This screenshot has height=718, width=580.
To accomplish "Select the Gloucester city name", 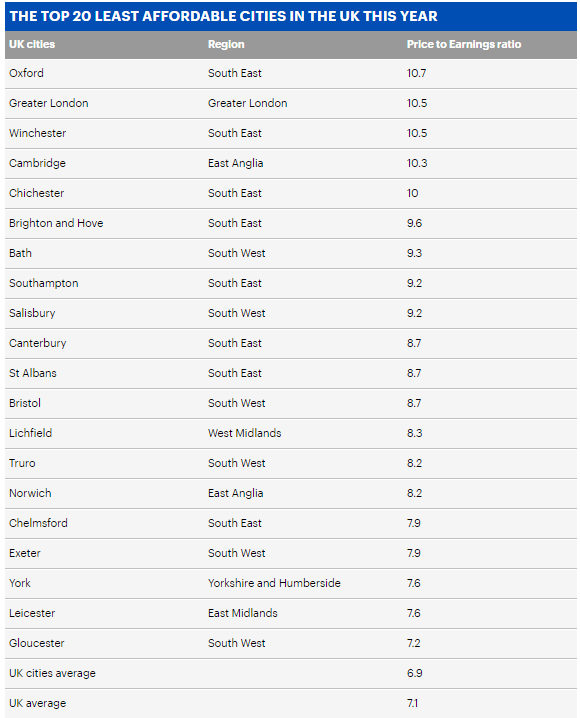I will point(37,643).
